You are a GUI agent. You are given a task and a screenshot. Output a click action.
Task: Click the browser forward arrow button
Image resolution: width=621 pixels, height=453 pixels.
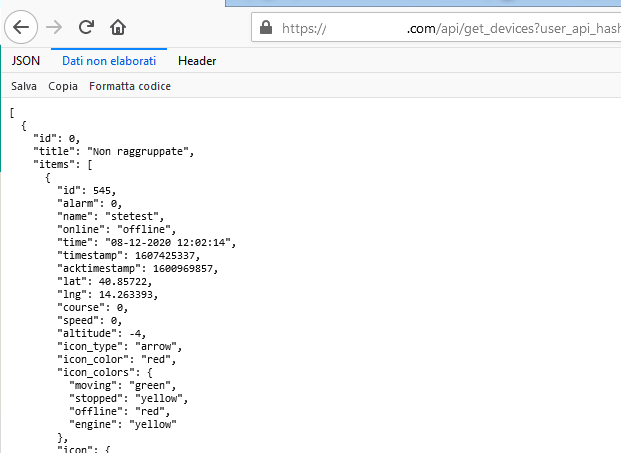pos(55,27)
